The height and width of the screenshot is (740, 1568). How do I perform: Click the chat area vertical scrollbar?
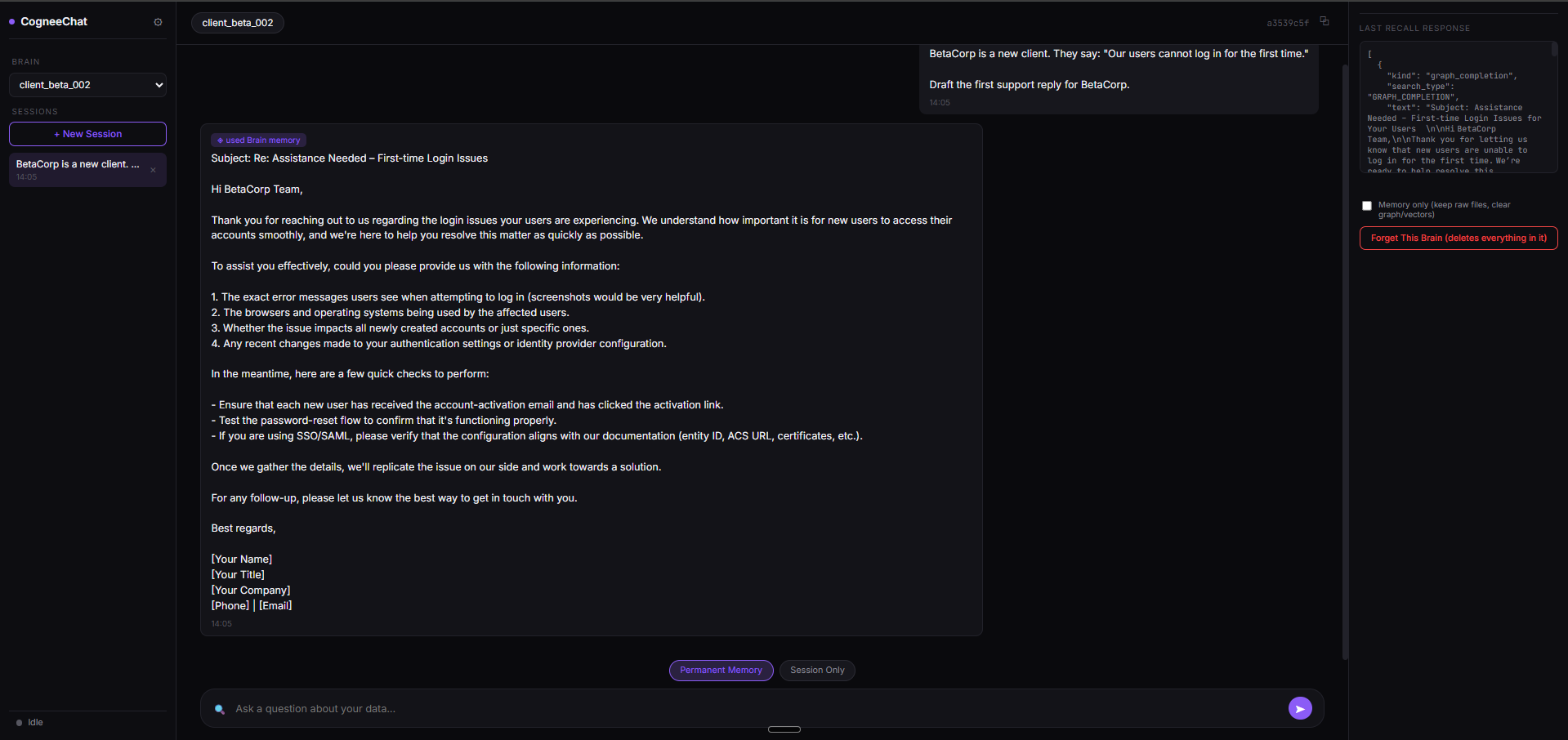click(1345, 361)
